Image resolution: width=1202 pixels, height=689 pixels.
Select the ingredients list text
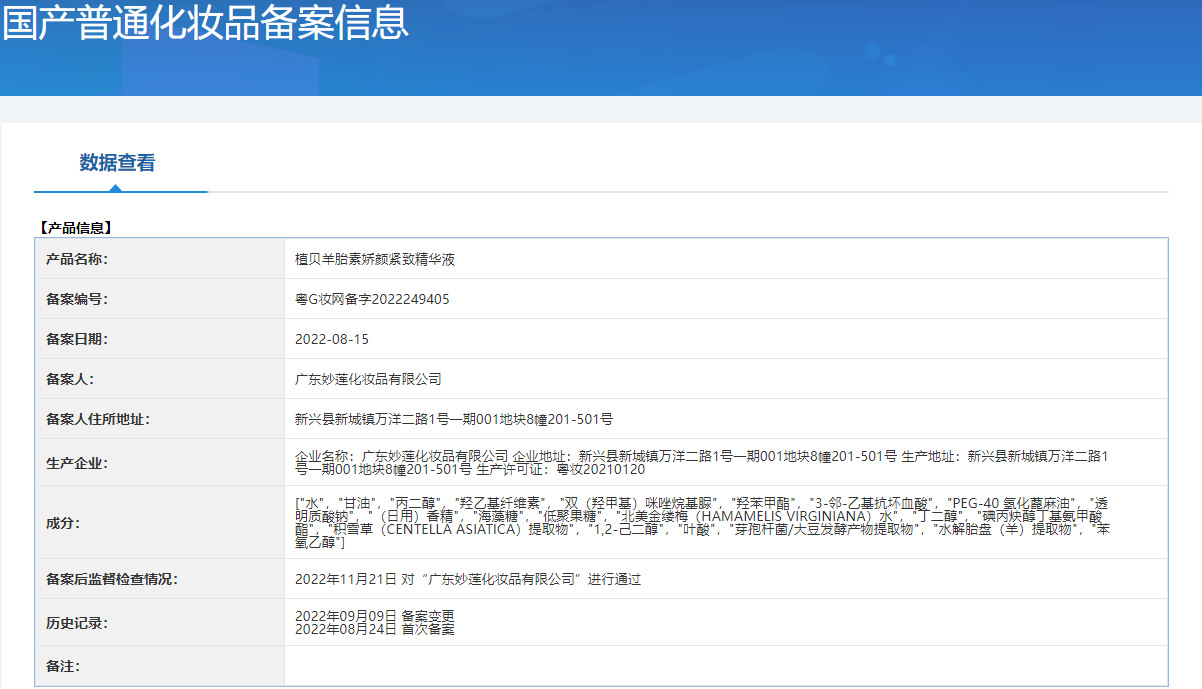703,522
